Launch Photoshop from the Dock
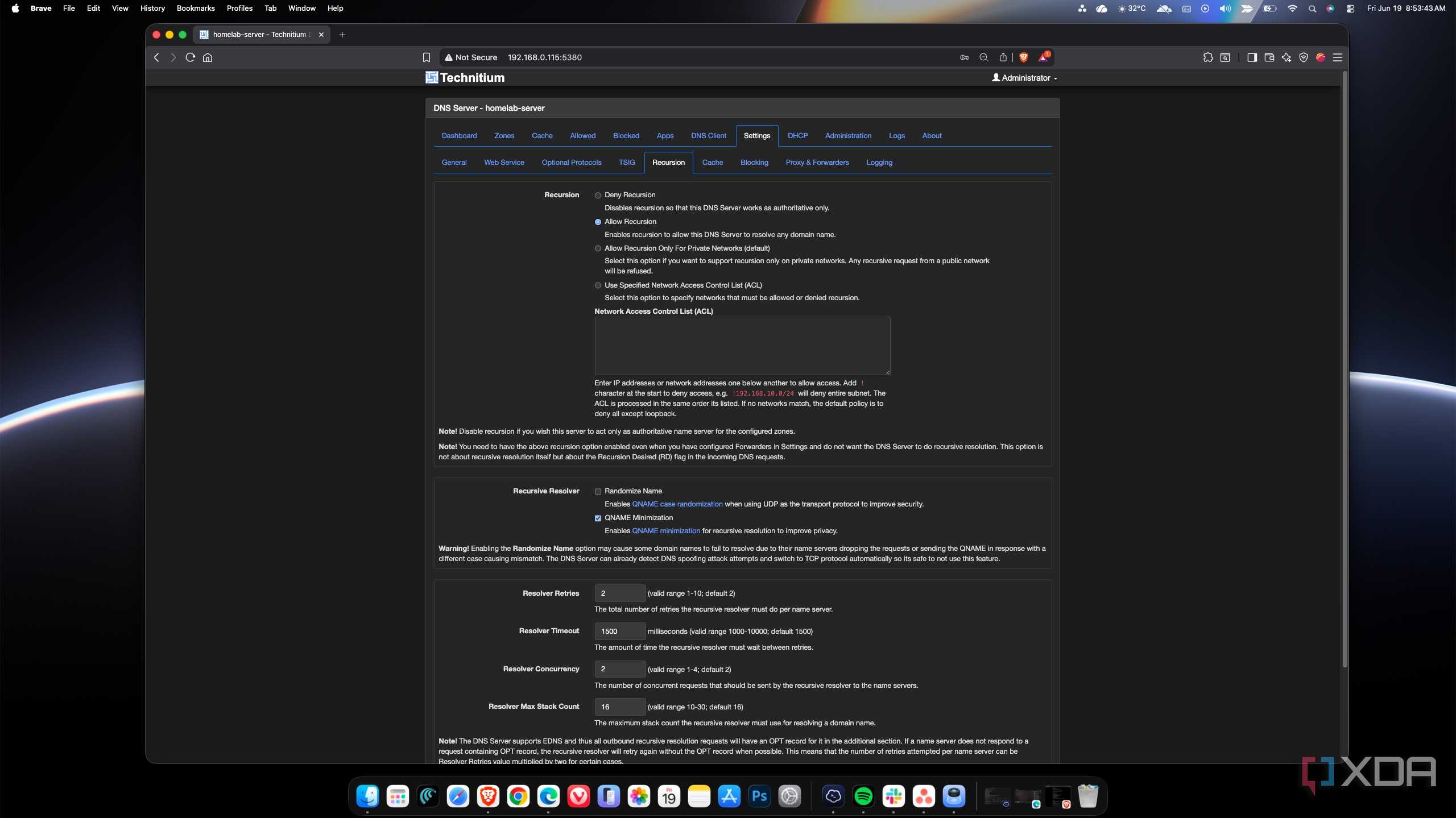 pos(759,796)
